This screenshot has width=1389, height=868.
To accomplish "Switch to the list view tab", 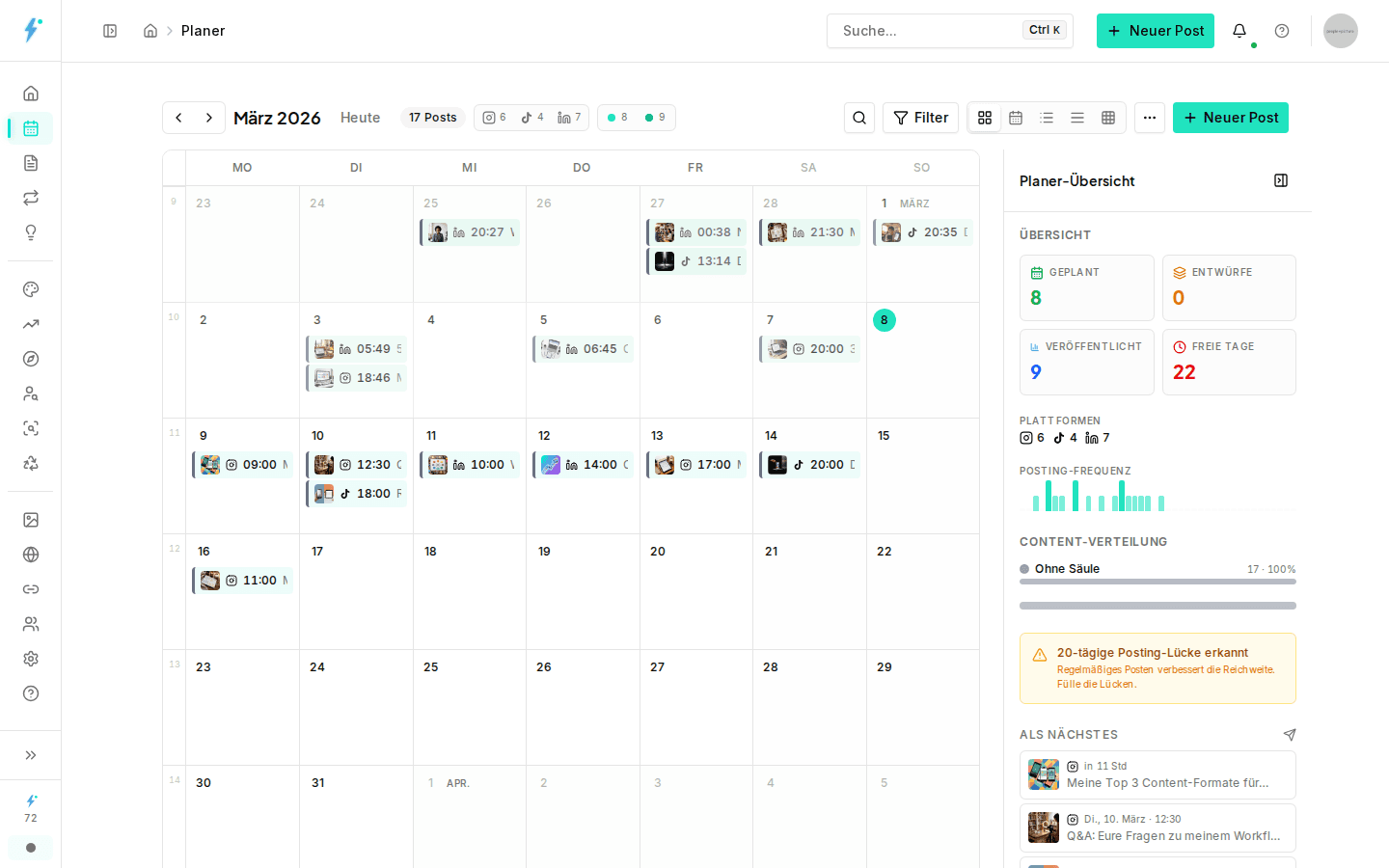I will point(1047,117).
